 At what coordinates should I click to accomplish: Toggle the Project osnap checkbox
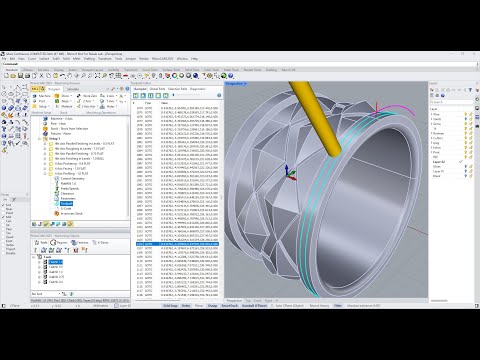3,249
